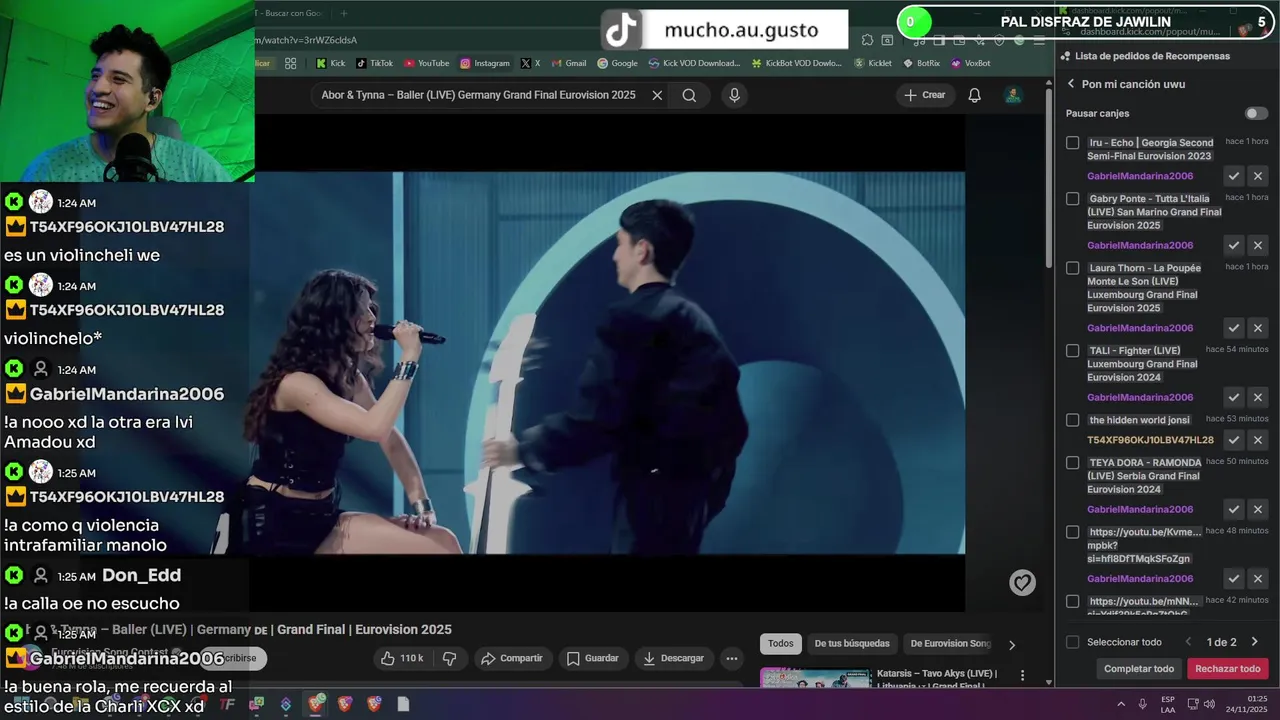Viewport: 1280px width, 720px height.
Task: Accept the TEYA DORA - RAMONDA request
Action: point(1234,509)
